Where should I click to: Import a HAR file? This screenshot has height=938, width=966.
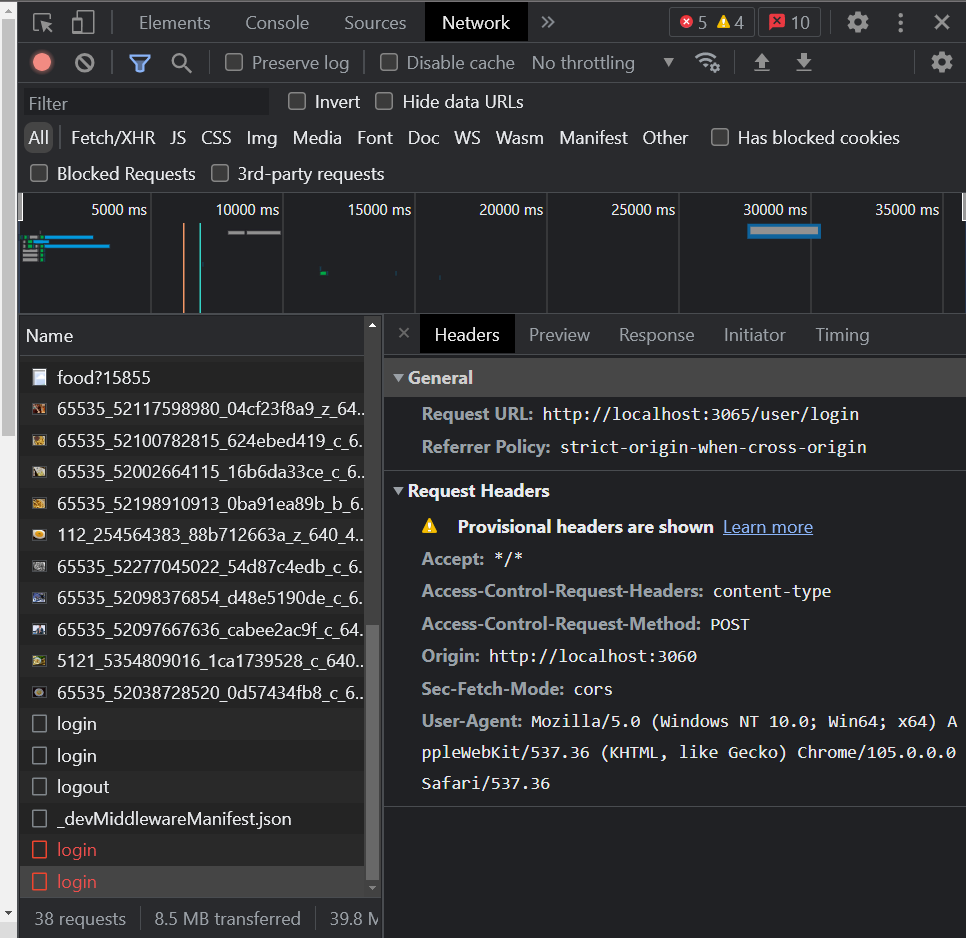(762, 62)
